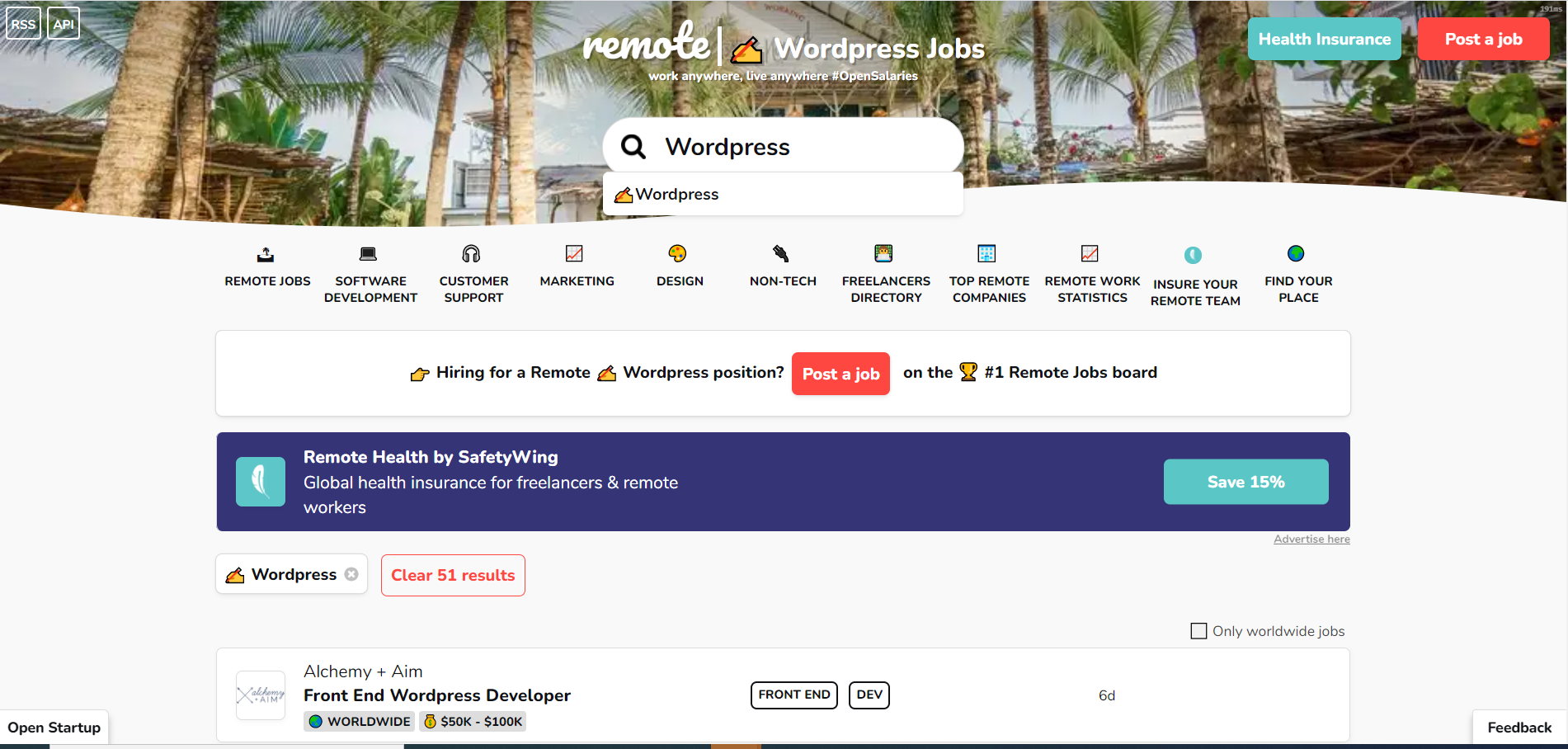Enable Only worldwide jobs checkbox
Image resolution: width=1568 pixels, height=749 pixels.
coord(1198,631)
